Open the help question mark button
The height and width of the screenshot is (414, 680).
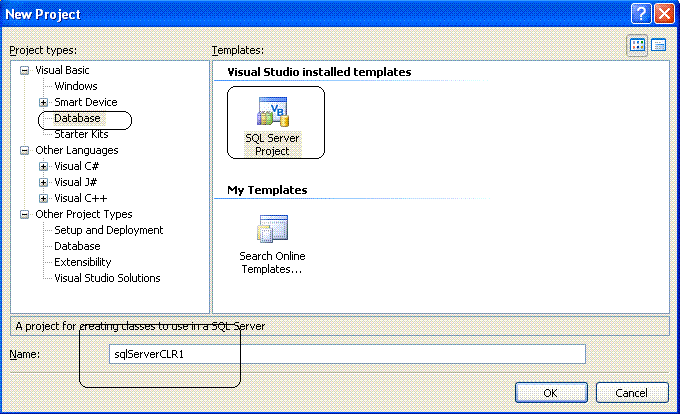pos(641,13)
